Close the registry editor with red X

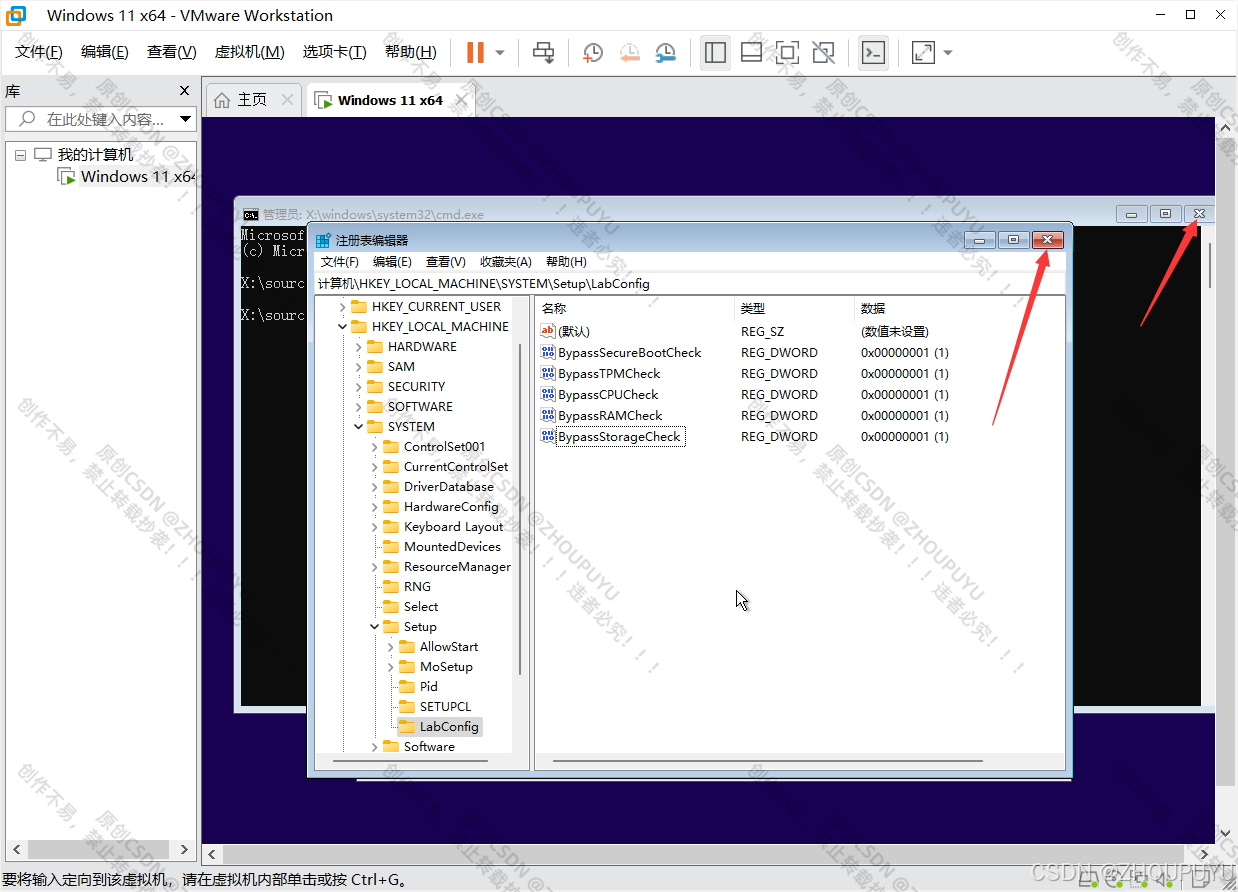pyautogui.click(x=1047, y=240)
